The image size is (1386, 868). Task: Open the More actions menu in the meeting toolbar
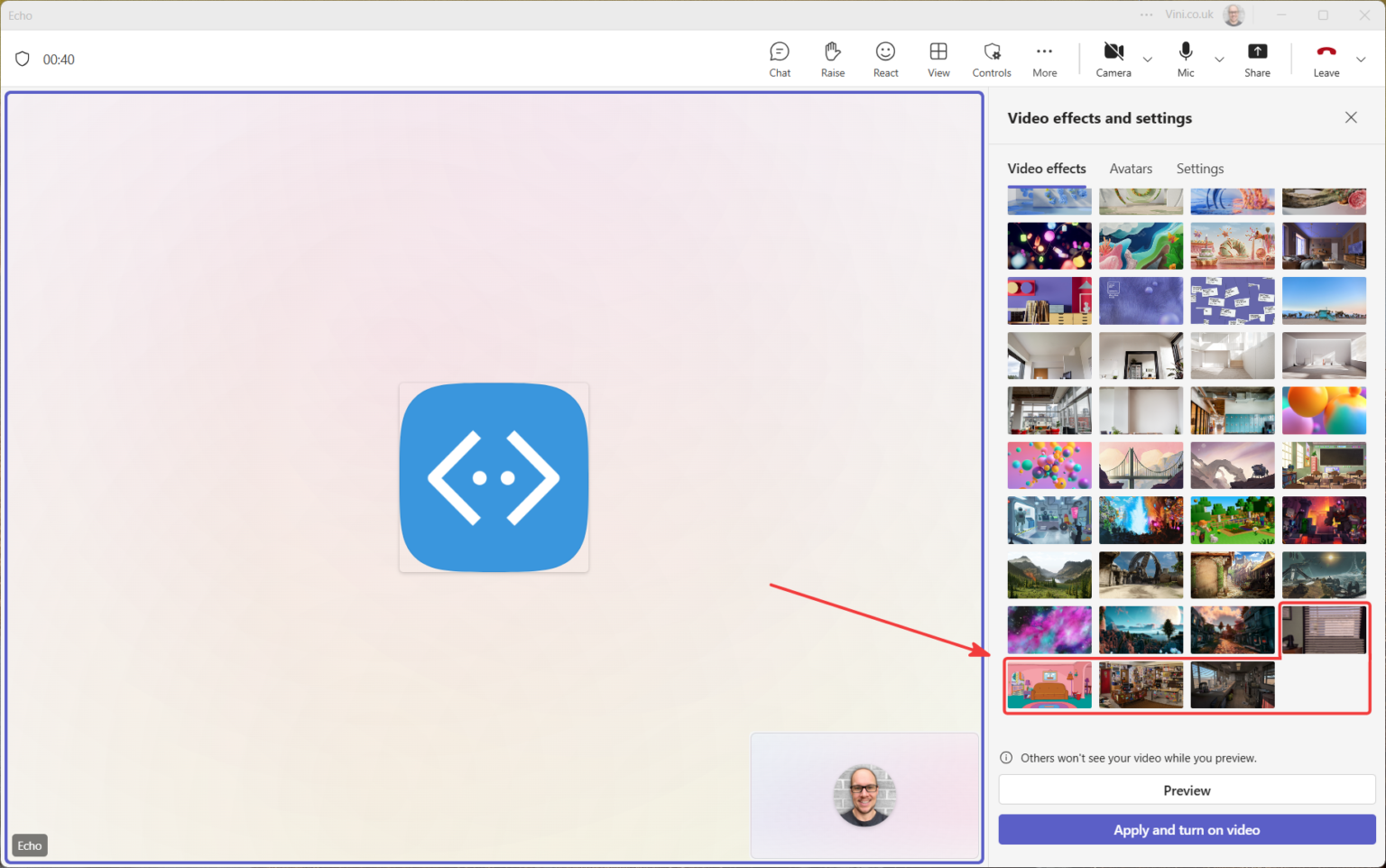coord(1044,60)
